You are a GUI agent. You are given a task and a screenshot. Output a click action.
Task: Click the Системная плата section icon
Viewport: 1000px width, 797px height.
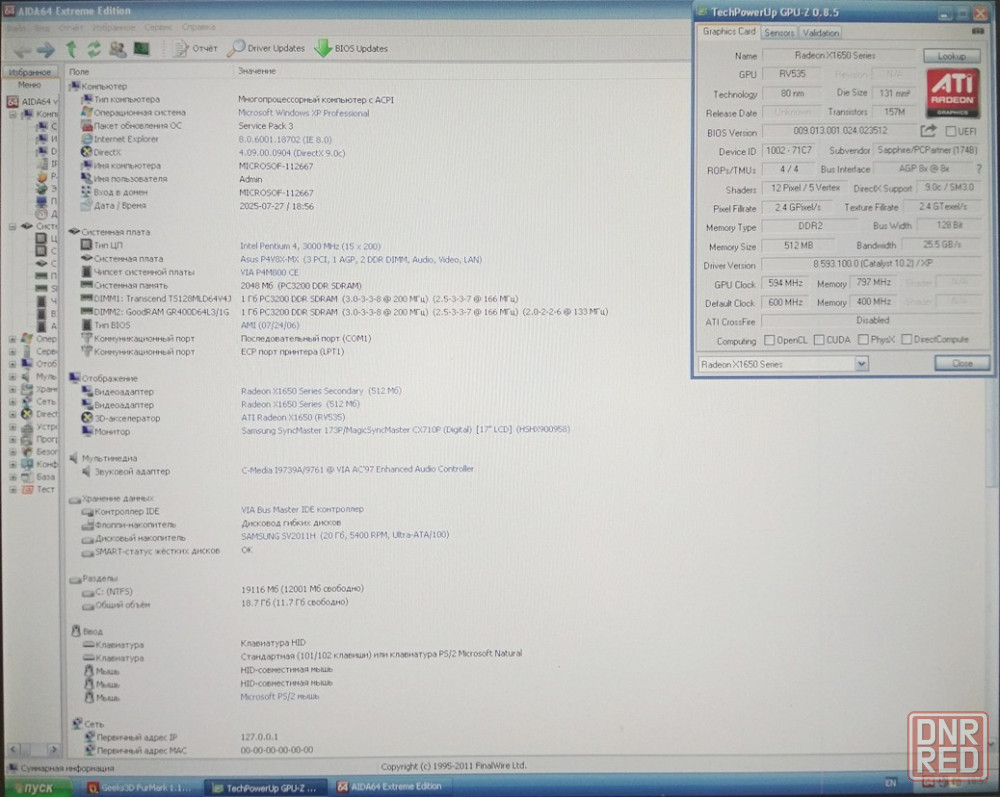click(x=74, y=231)
